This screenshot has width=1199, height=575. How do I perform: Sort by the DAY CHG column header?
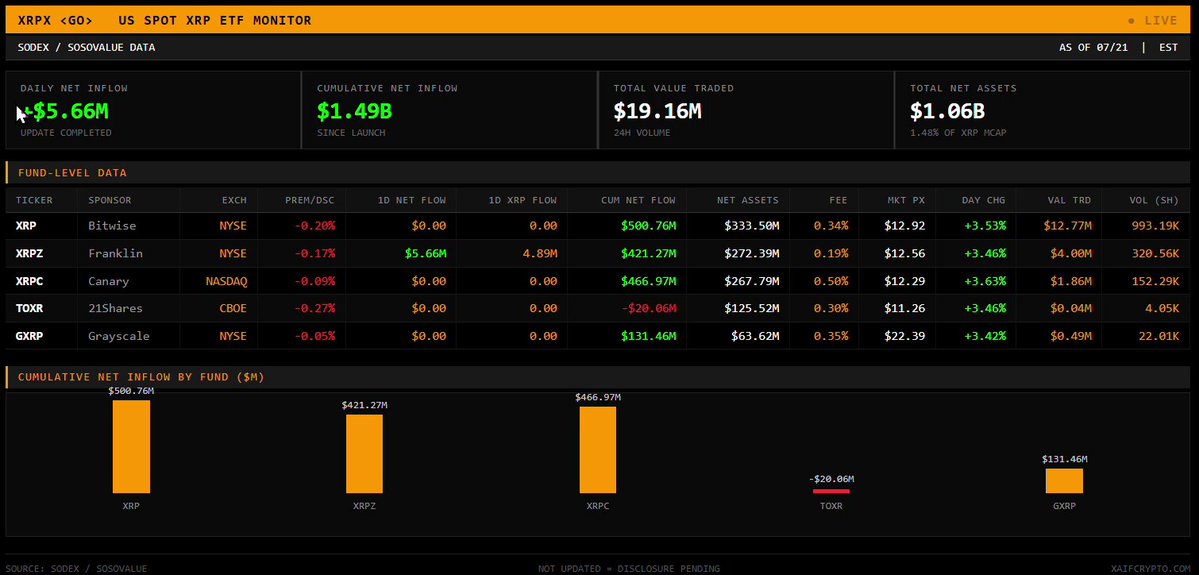pyautogui.click(x=983, y=200)
